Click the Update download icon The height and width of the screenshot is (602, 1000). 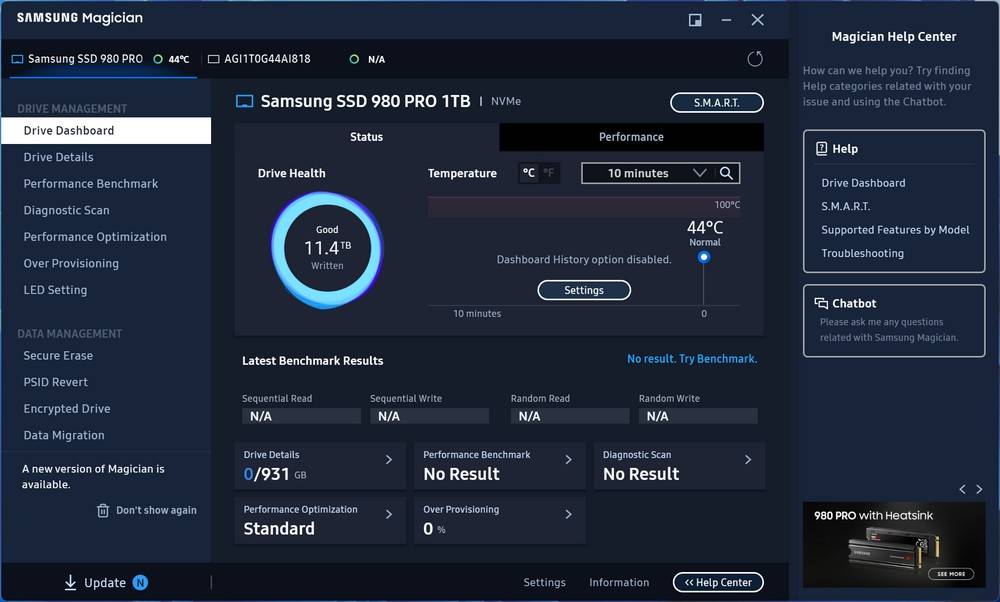click(x=70, y=583)
